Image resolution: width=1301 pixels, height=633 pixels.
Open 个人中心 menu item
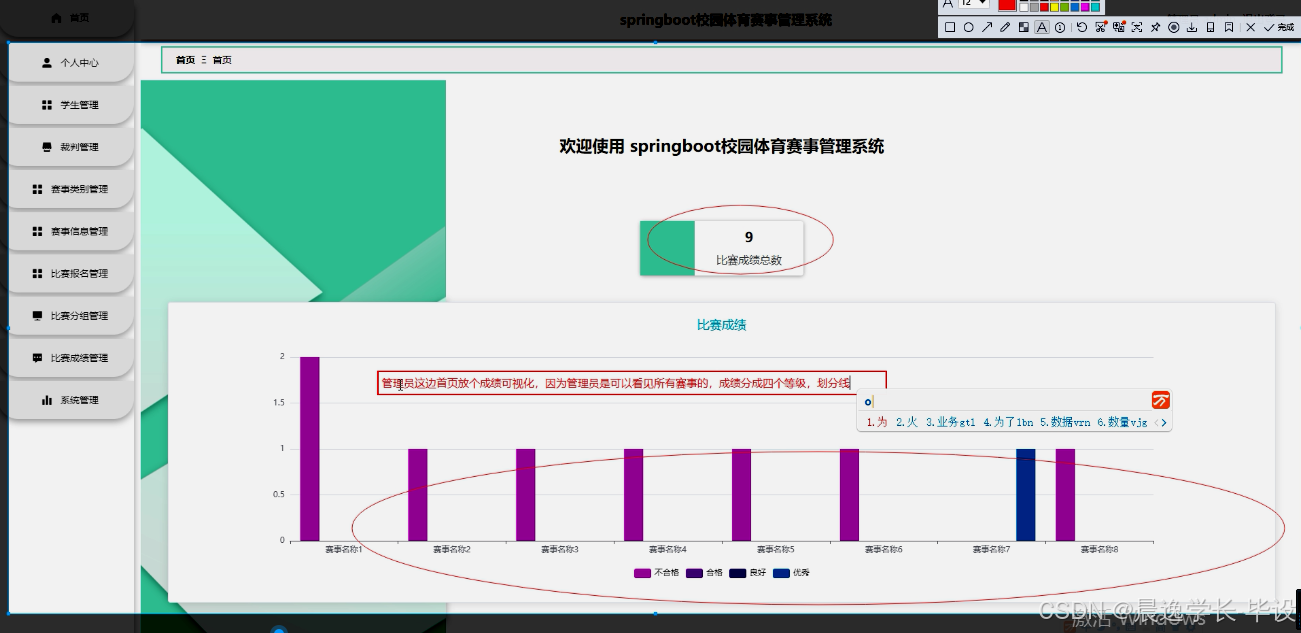coord(70,62)
